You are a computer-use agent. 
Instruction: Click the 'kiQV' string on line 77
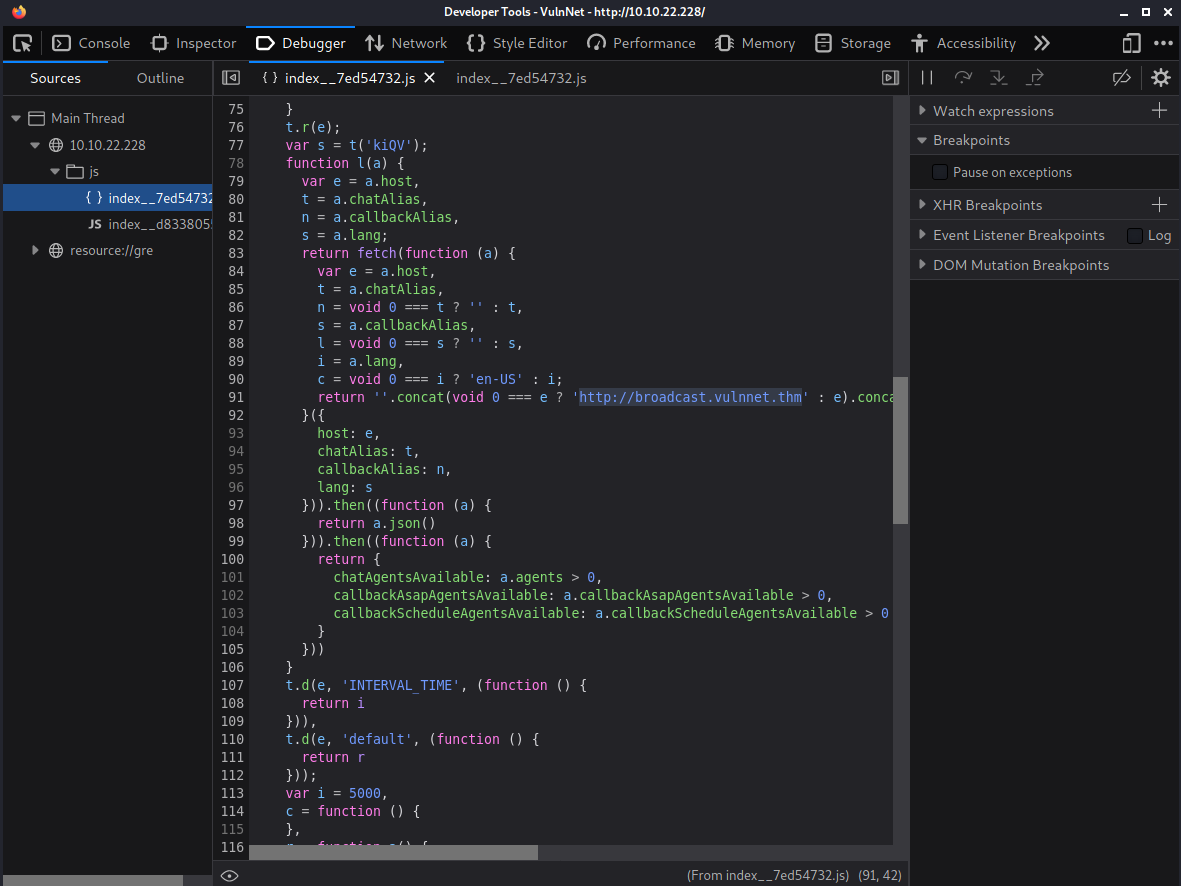(x=388, y=145)
